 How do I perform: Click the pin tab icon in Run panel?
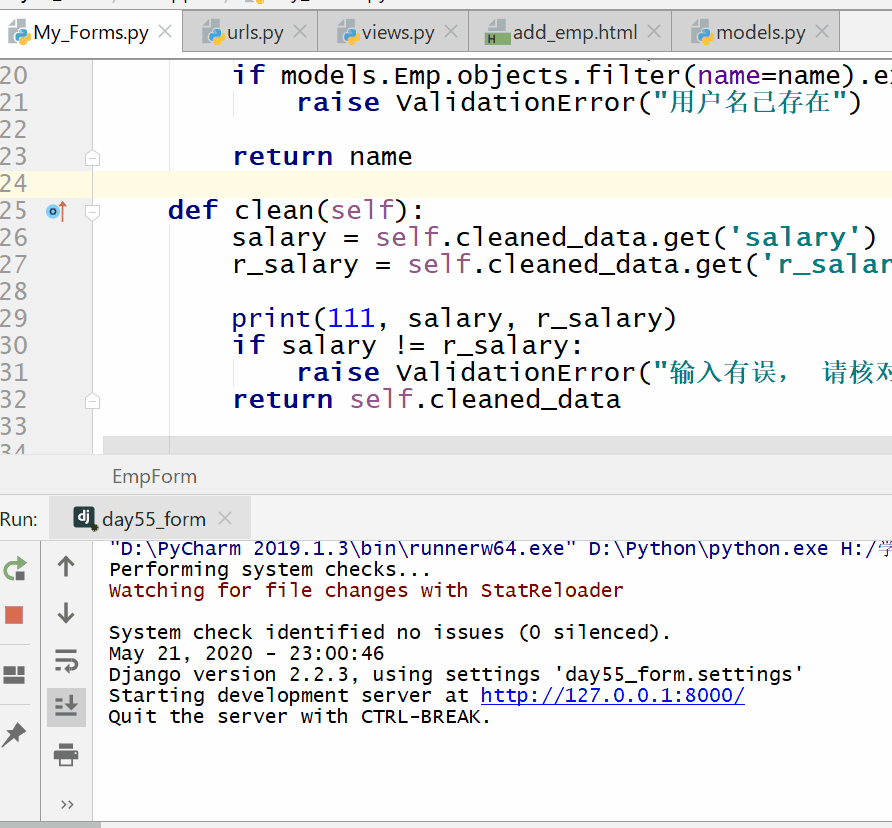tap(14, 736)
